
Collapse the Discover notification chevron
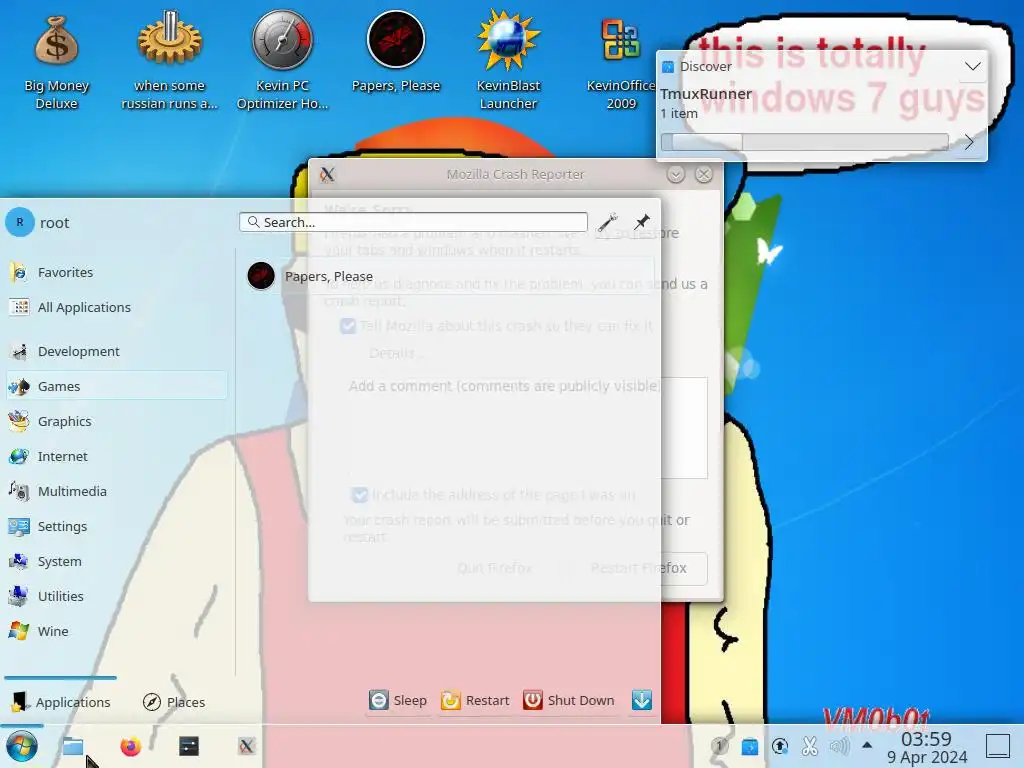coord(972,66)
